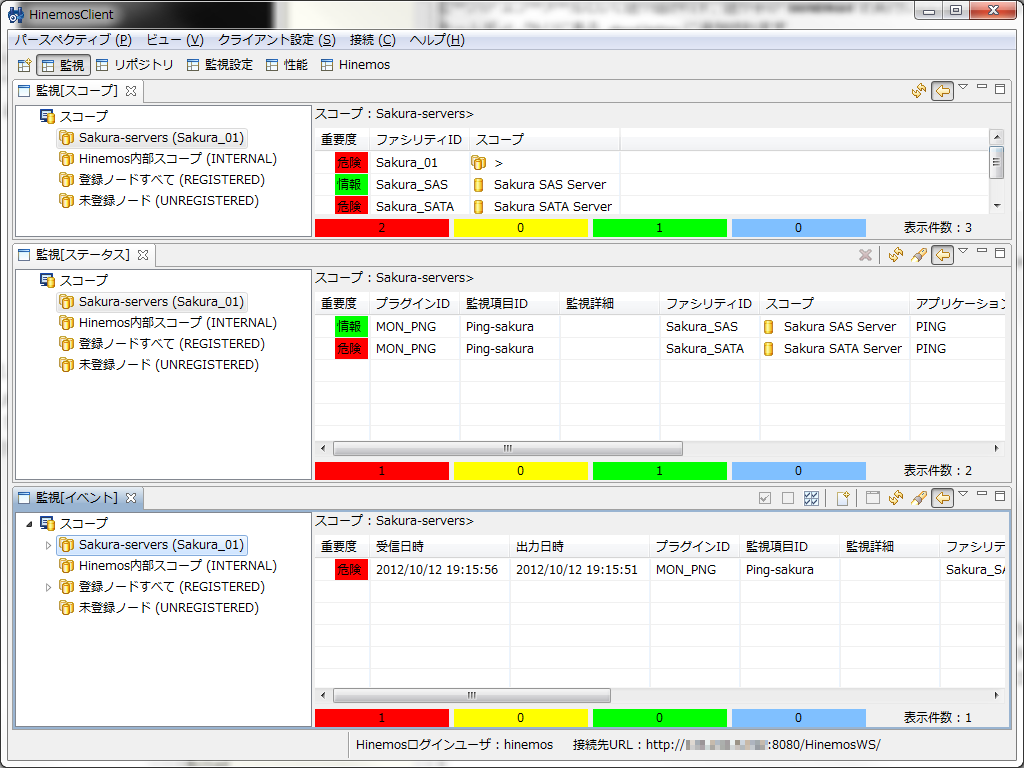The width and height of the screenshot is (1024, 768).
Task: Expand 登録ノードすべて node in 監視[イベント] tree
Action: click(48, 587)
